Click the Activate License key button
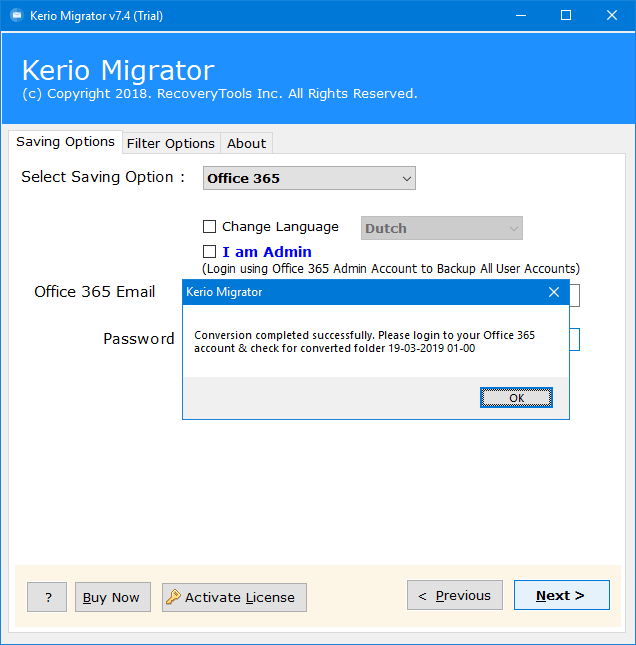Viewport: 636px width, 645px height. pyautogui.click(x=234, y=597)
